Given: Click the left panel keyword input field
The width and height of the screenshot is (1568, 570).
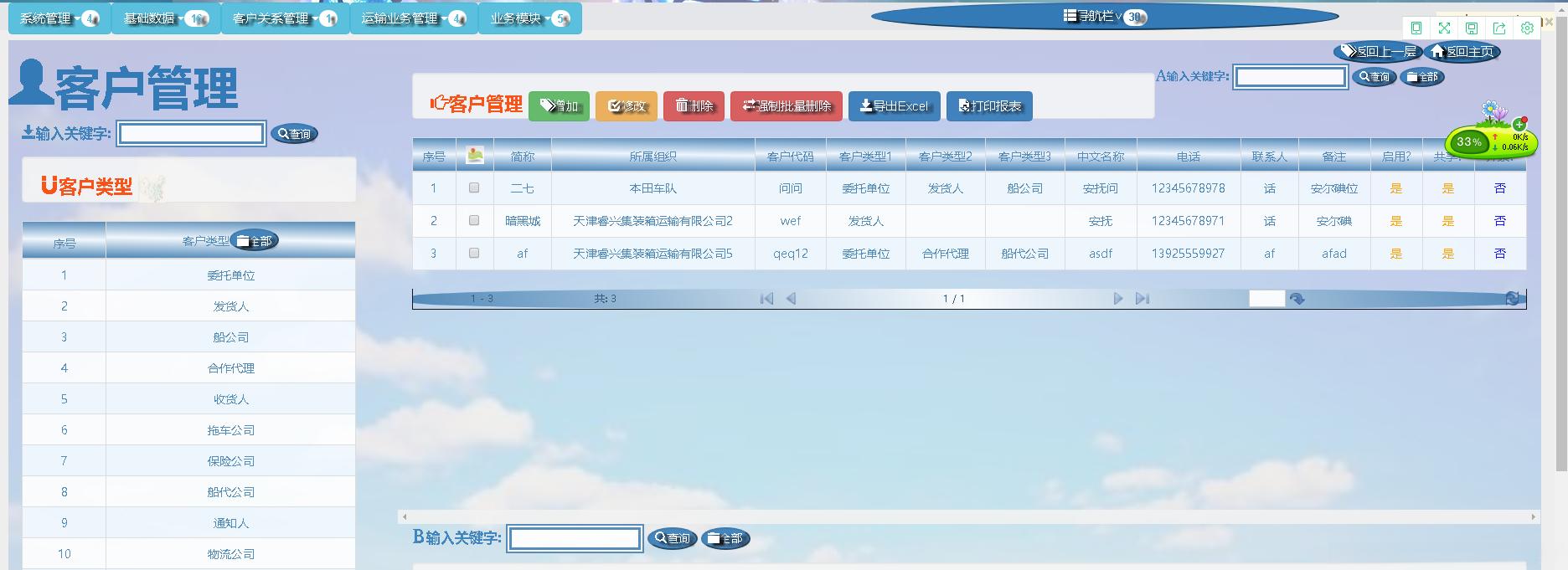Looking at the screenshot, I should point(192,134).
